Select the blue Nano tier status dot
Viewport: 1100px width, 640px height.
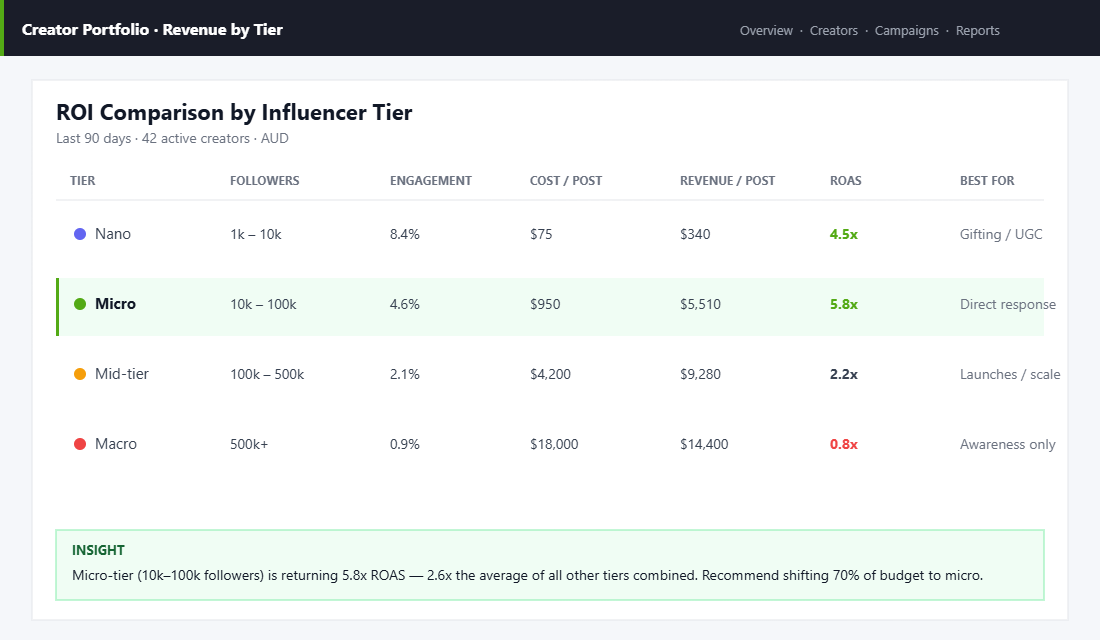click(x=81, y=234)
